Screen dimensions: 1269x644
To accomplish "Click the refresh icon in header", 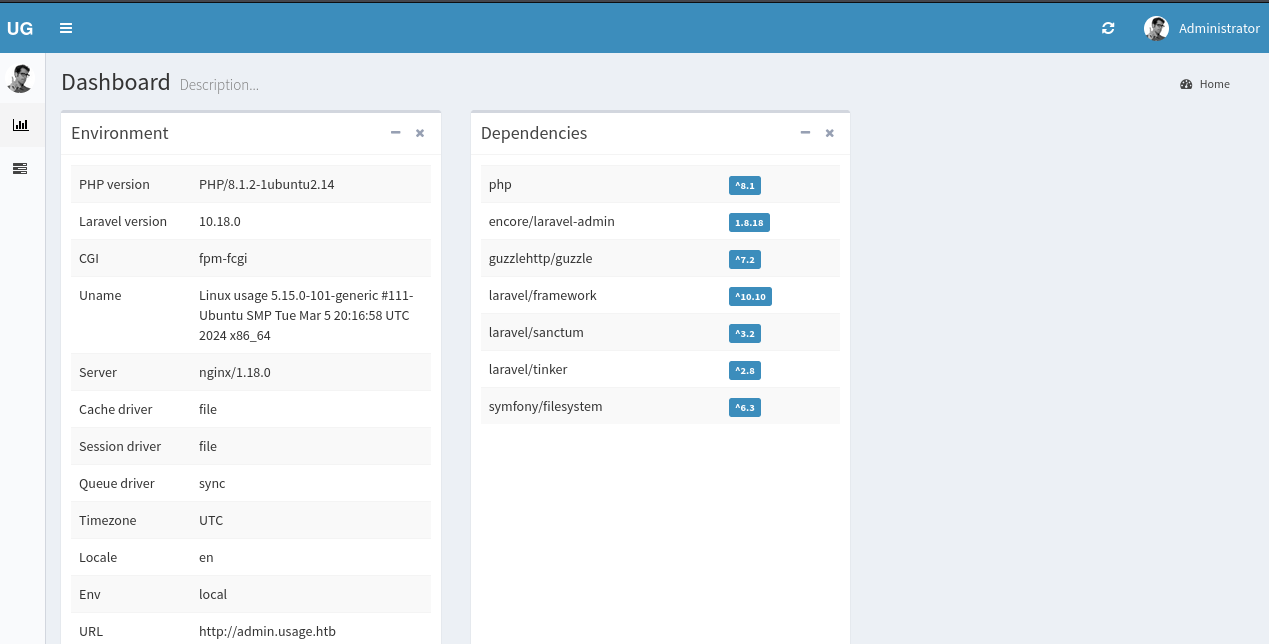I will 1108,28.
